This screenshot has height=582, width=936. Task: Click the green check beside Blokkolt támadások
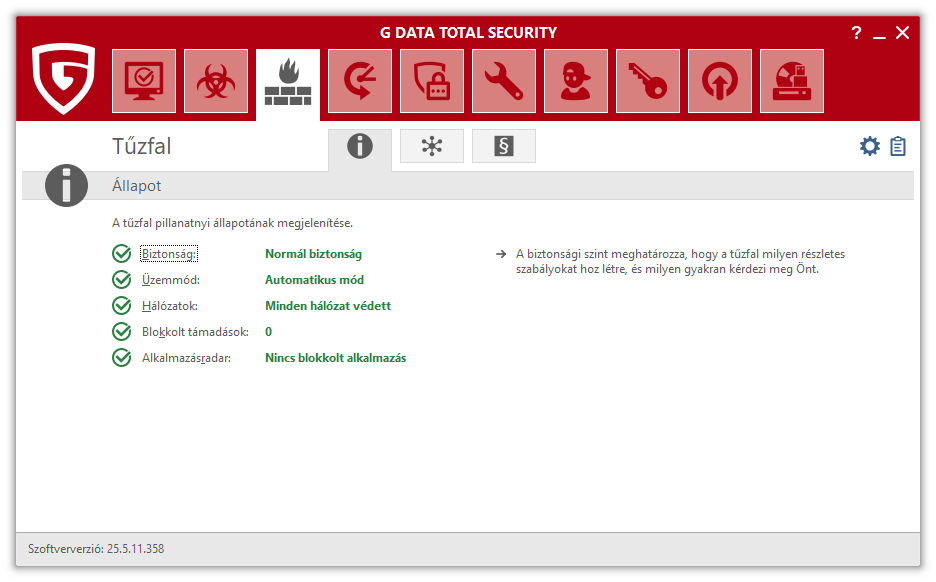122,331
